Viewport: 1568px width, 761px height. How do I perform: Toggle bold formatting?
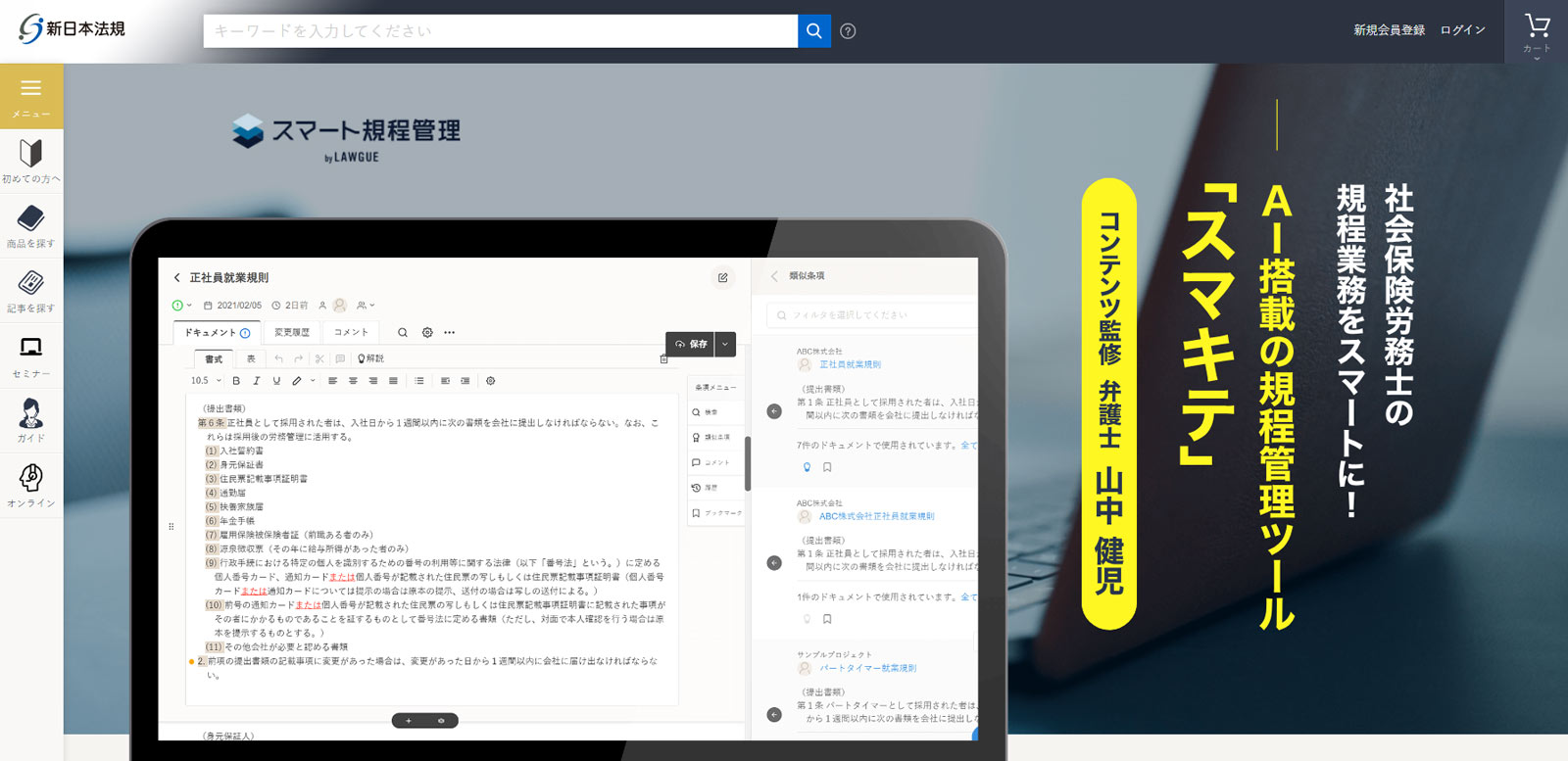[236, 381]
